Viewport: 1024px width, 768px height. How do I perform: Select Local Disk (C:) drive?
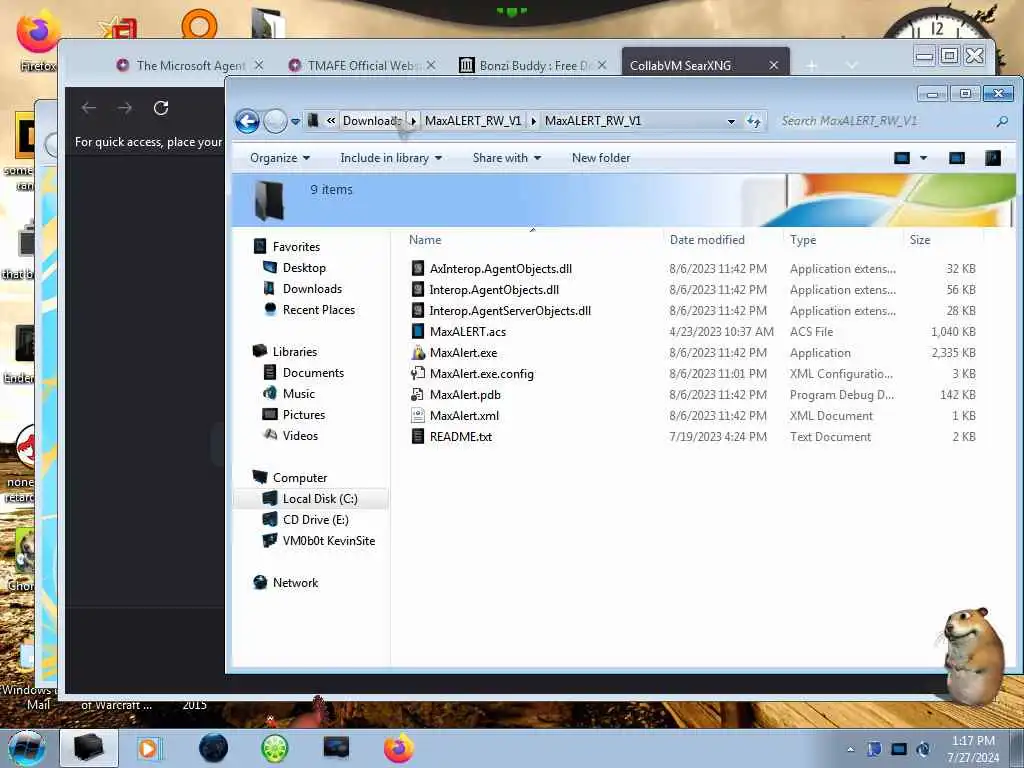click(311, 498)
